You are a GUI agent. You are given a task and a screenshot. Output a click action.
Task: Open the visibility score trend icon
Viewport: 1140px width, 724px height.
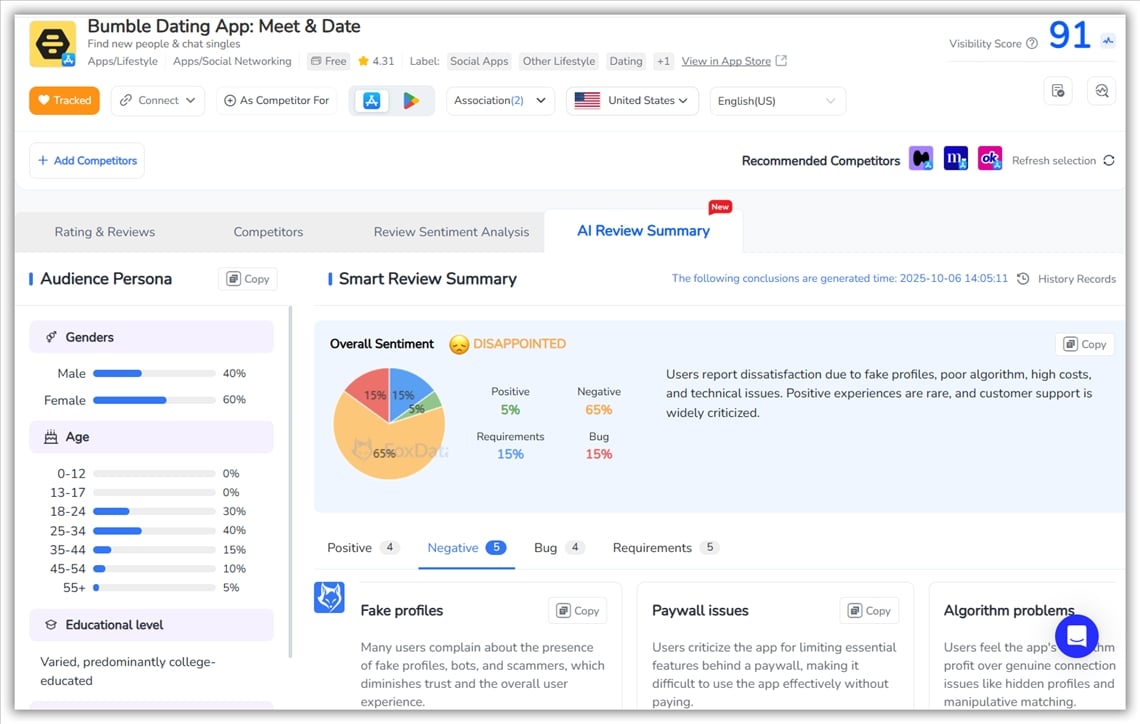point(1107,41)
